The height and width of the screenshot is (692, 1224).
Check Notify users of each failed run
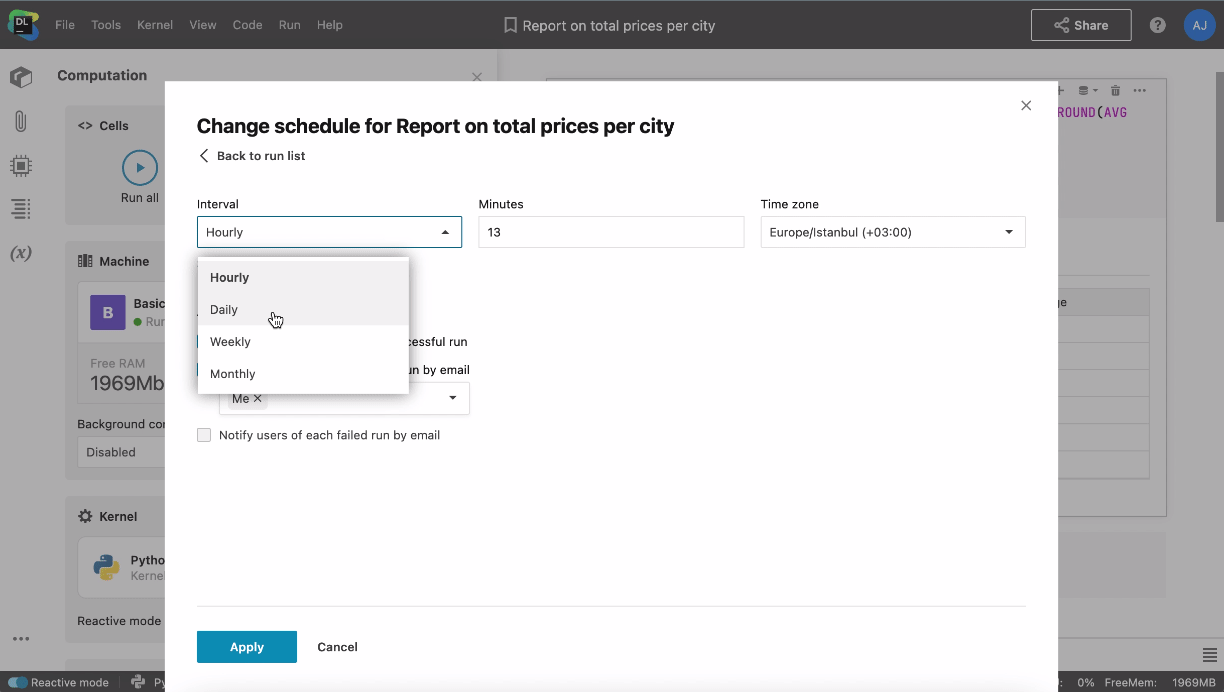click(x=204, y=435)
